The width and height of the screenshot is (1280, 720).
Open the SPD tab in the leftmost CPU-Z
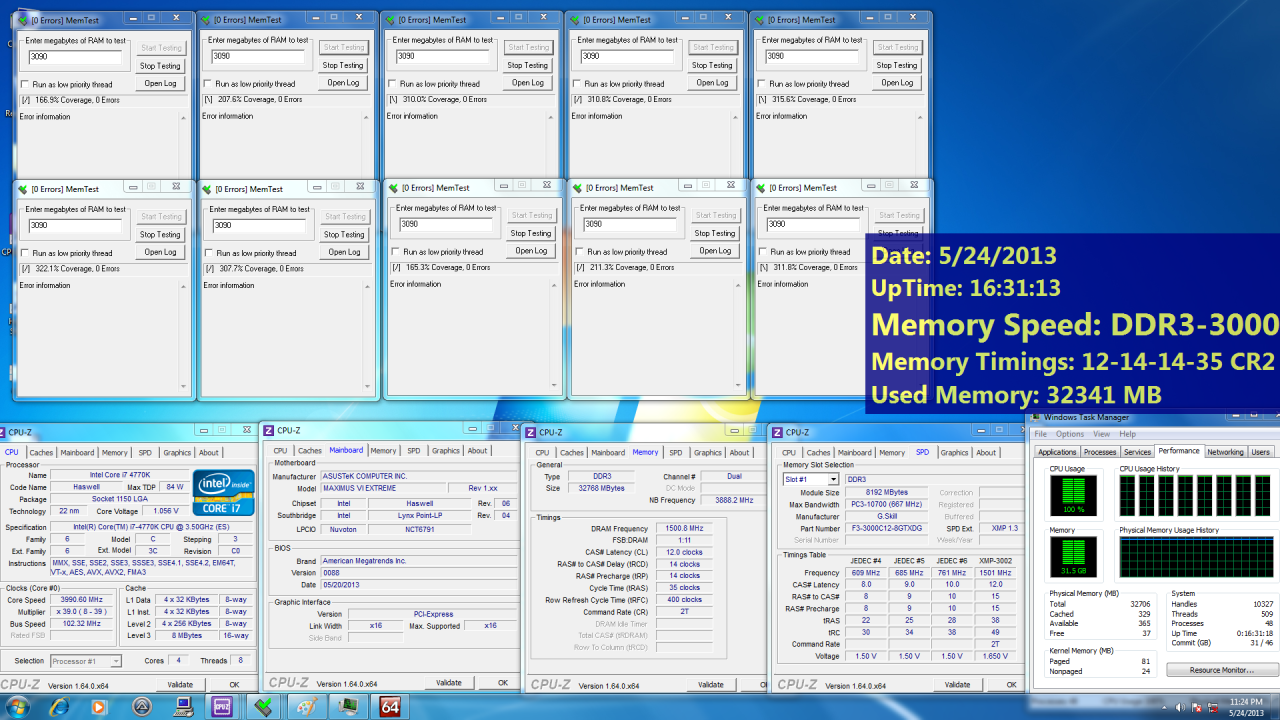tap(147, 452)
